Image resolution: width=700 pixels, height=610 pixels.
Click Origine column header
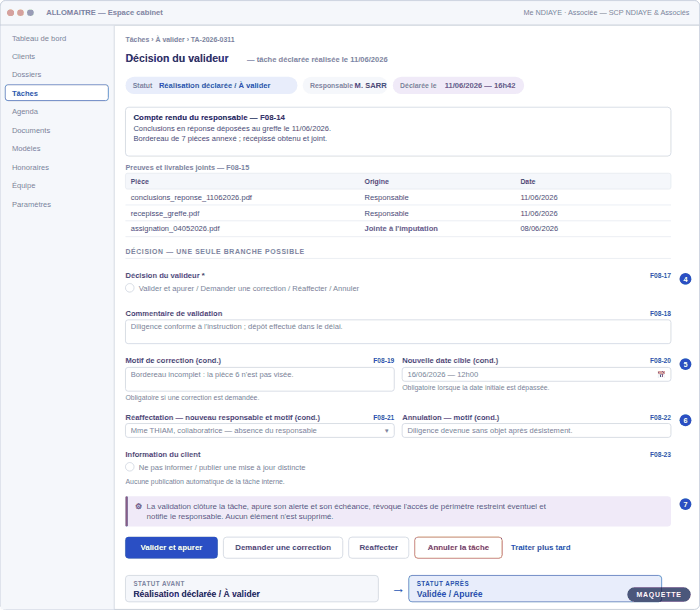376,181
